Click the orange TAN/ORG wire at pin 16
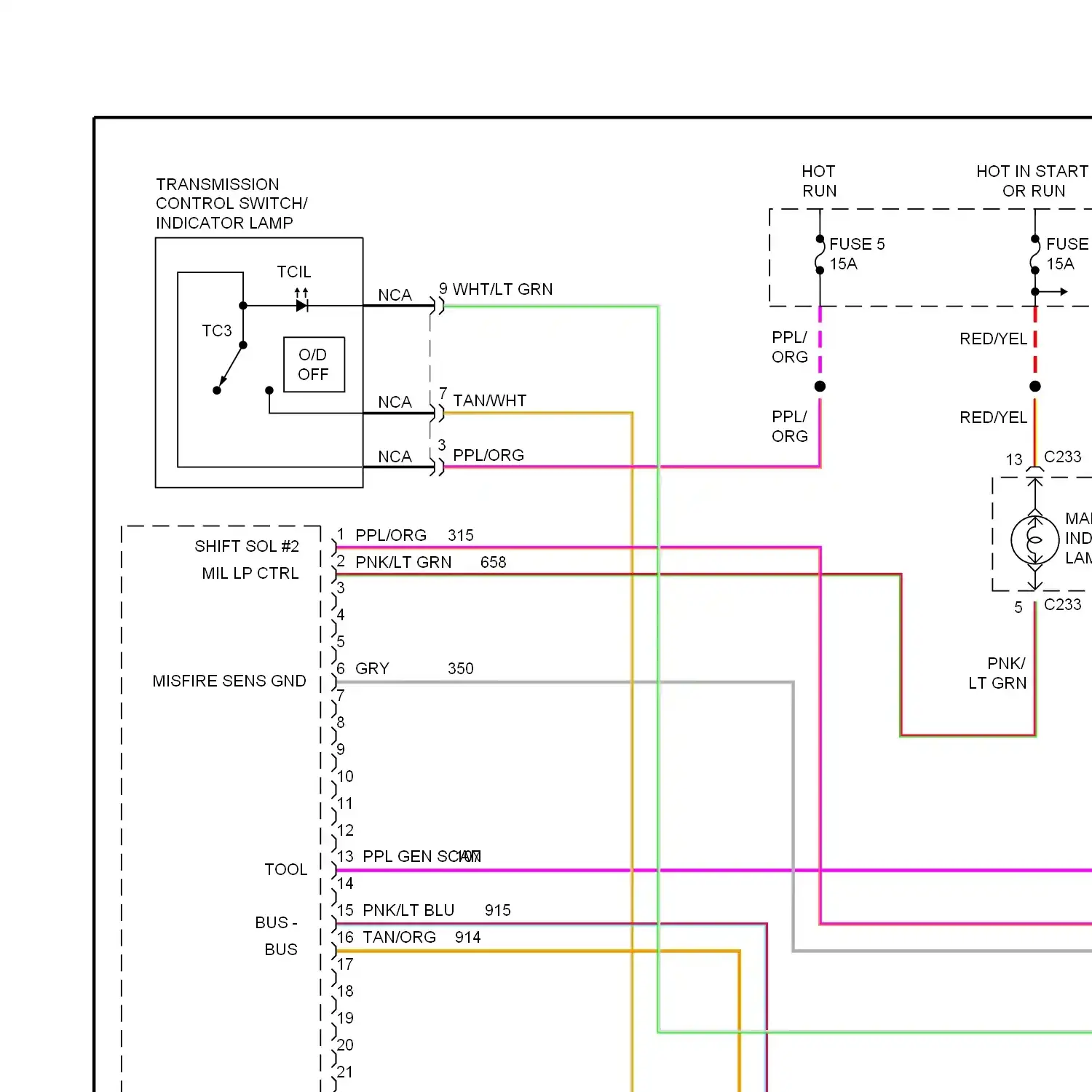 pyautogui.click(x=537, y=951)
